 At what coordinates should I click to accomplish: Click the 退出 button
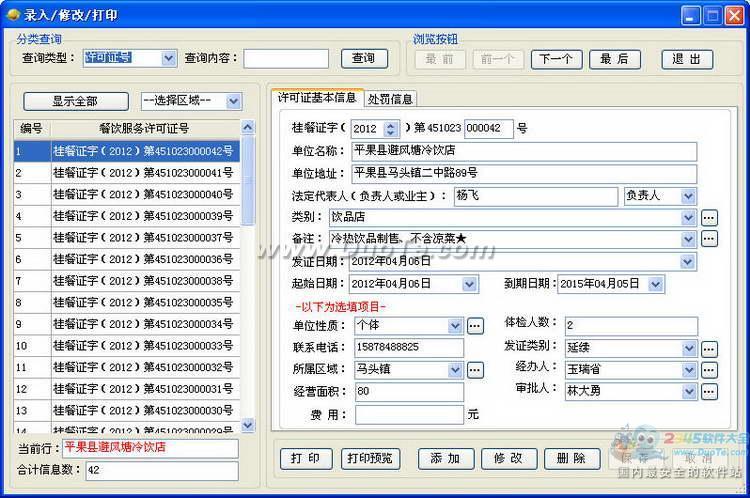687,59
